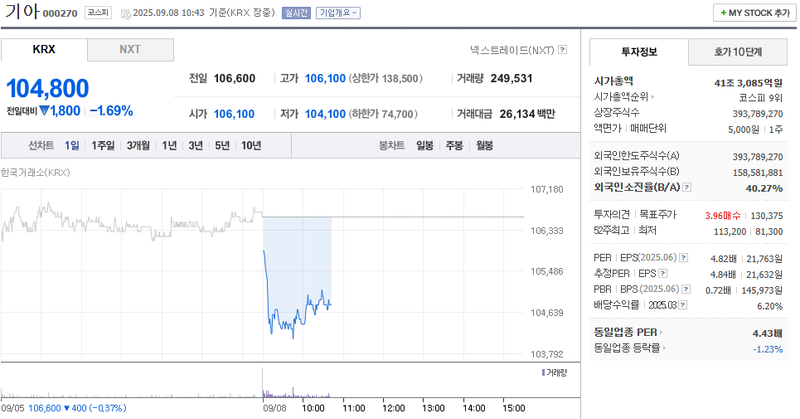
Task: Click the 넥스트레이드(NXT) link
Action: point(512,50)
